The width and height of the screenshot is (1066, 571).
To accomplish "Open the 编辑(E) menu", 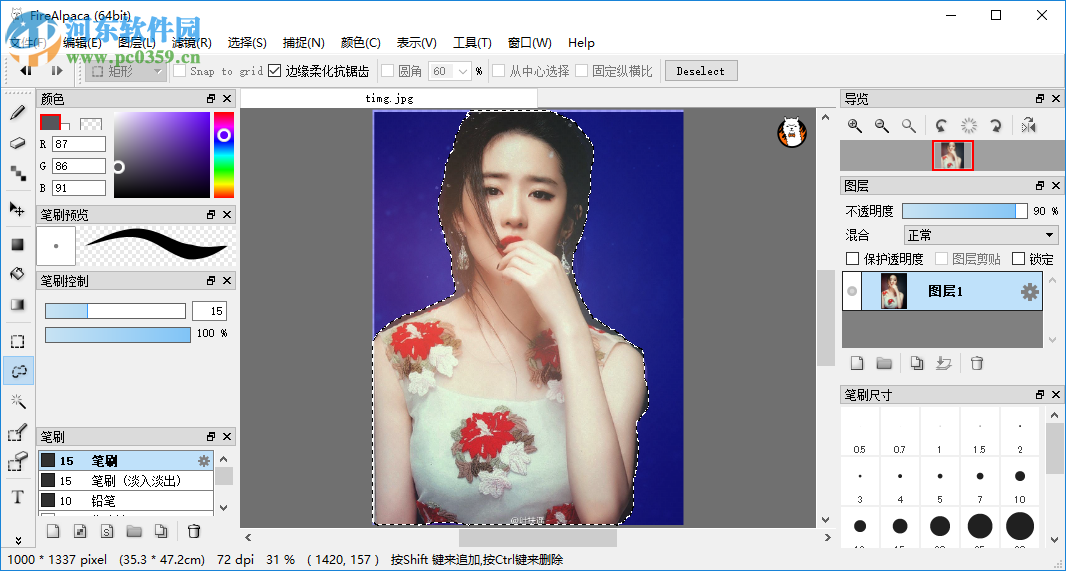I will pyautogui.click(x=82, y=43).
